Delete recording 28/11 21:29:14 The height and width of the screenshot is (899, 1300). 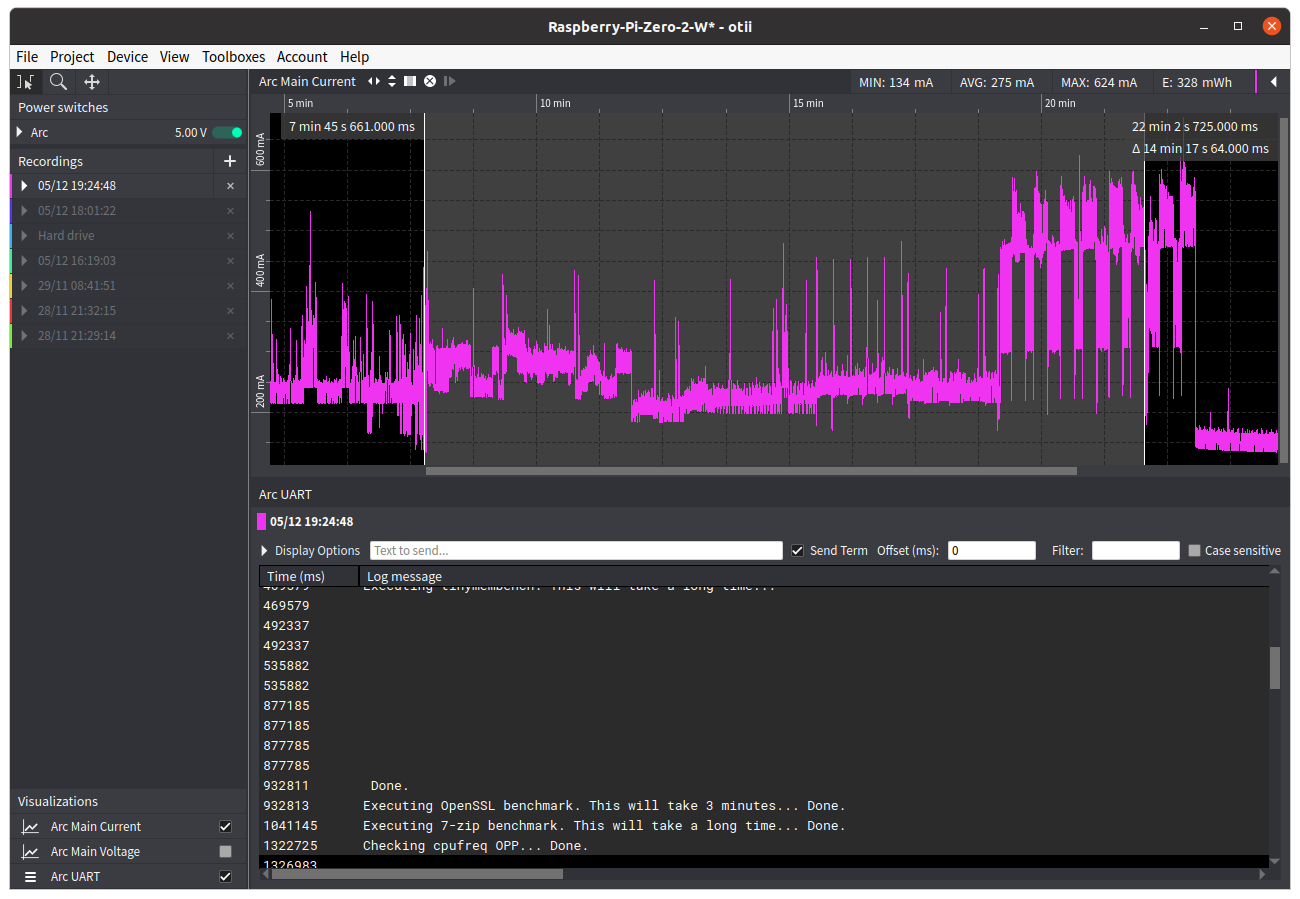[230, 336]
